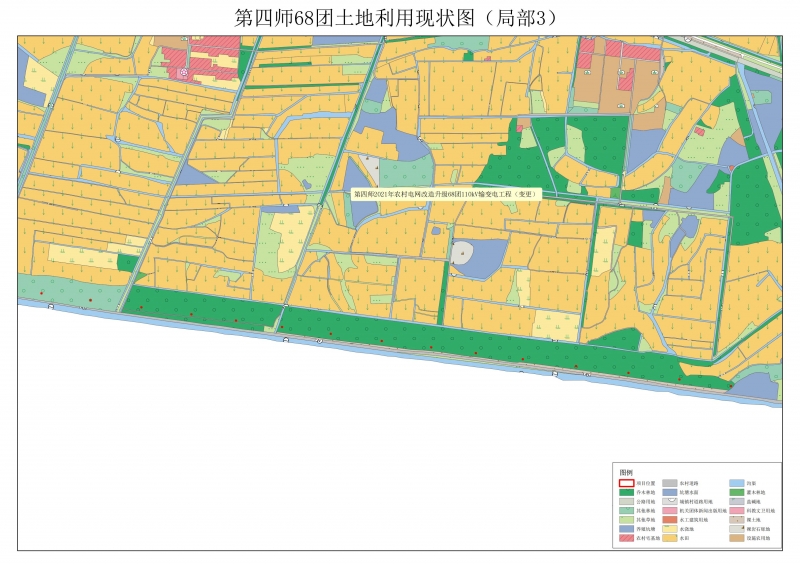Viewport: 800px width, 565px height.
Task: Select the 沟渠 light blue legend swatch
Action: point(736,483)
